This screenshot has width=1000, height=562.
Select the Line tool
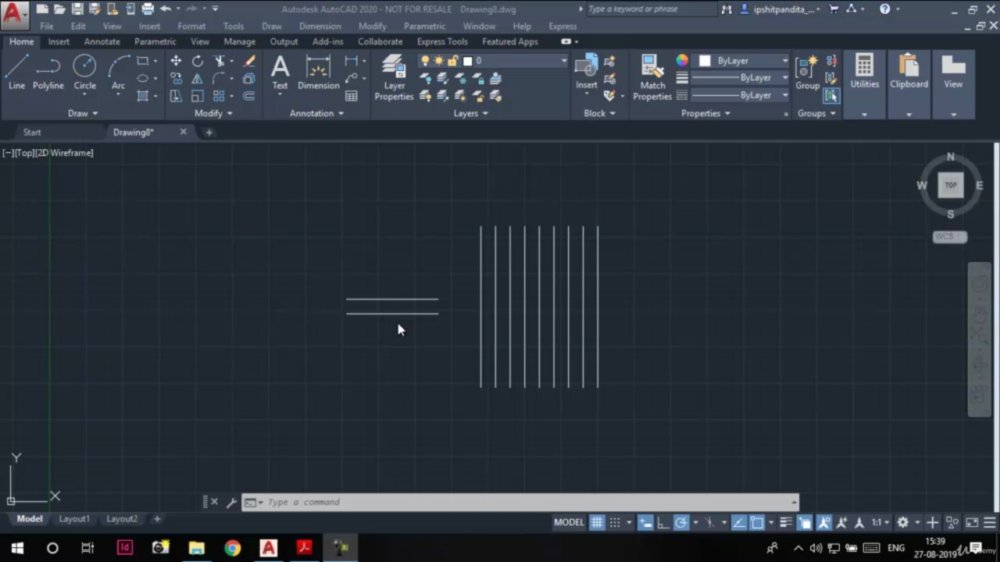(17, 71)
